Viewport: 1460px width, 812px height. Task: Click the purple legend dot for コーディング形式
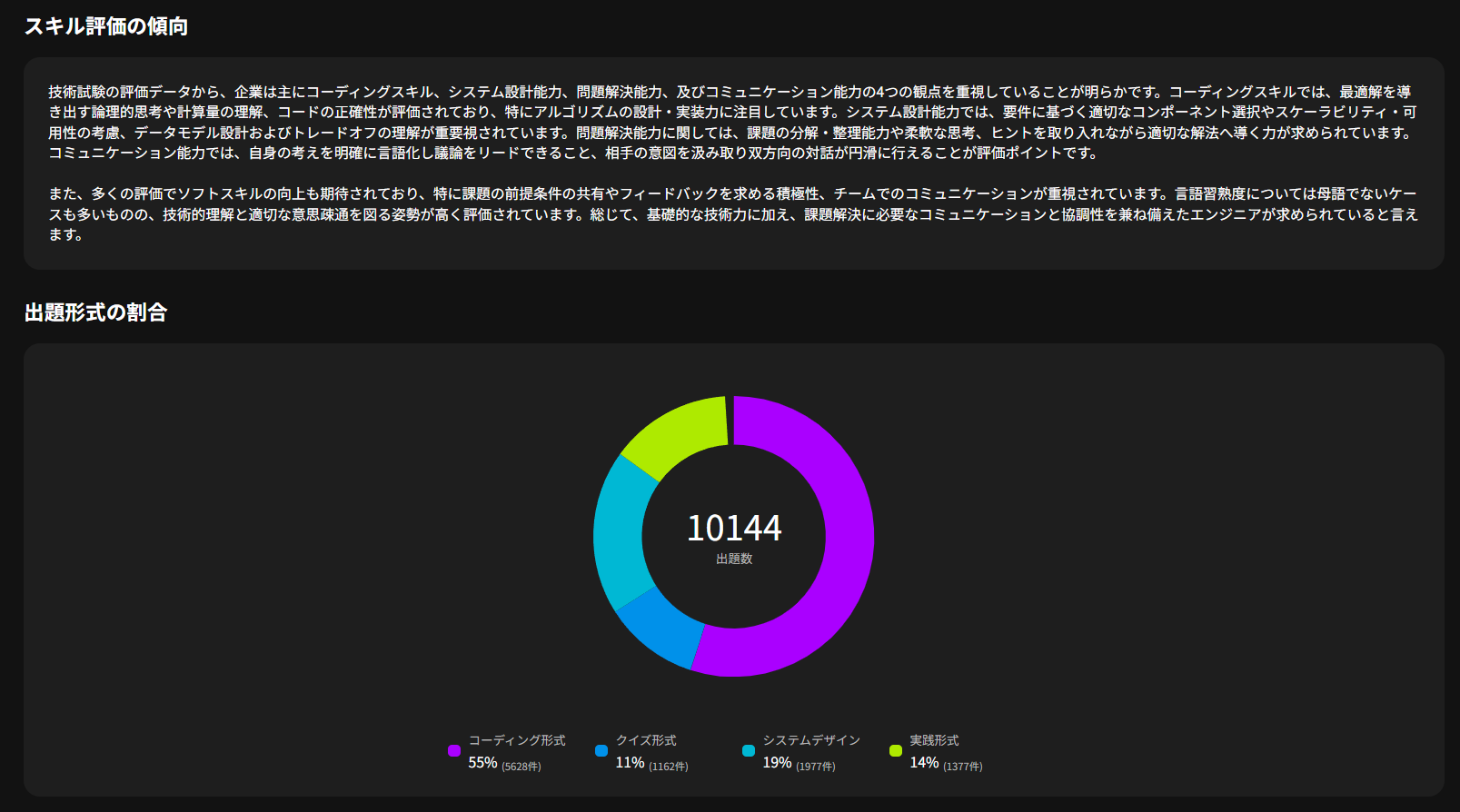coord(454,751)
